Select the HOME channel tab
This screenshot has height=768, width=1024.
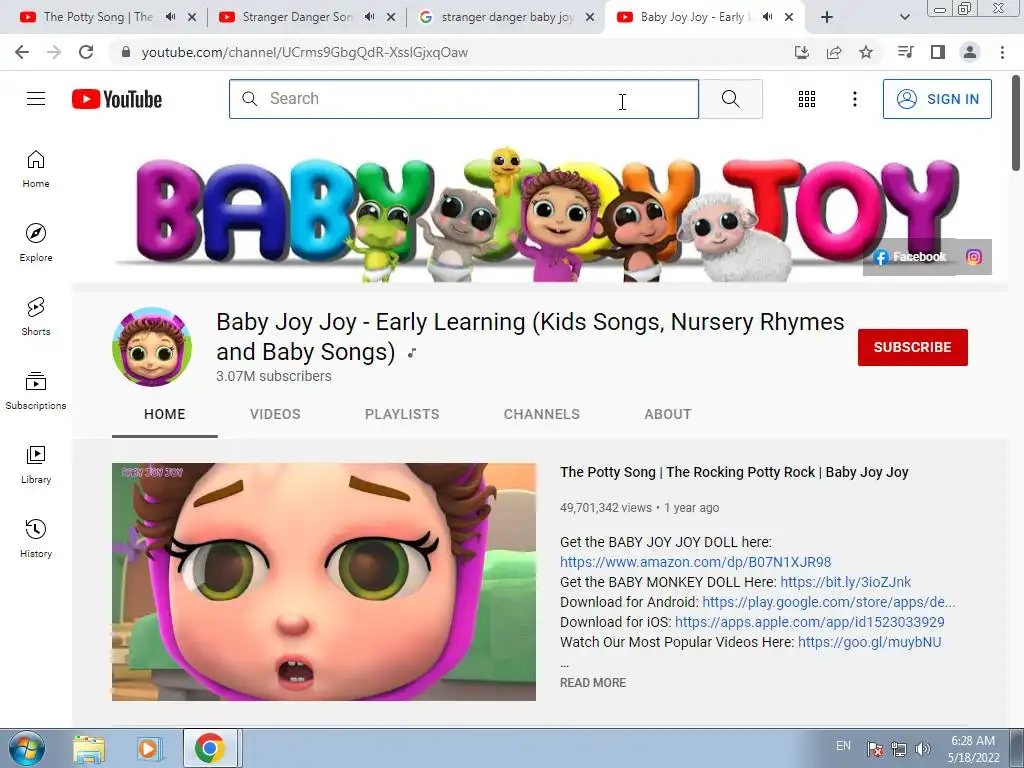(165, 414)
